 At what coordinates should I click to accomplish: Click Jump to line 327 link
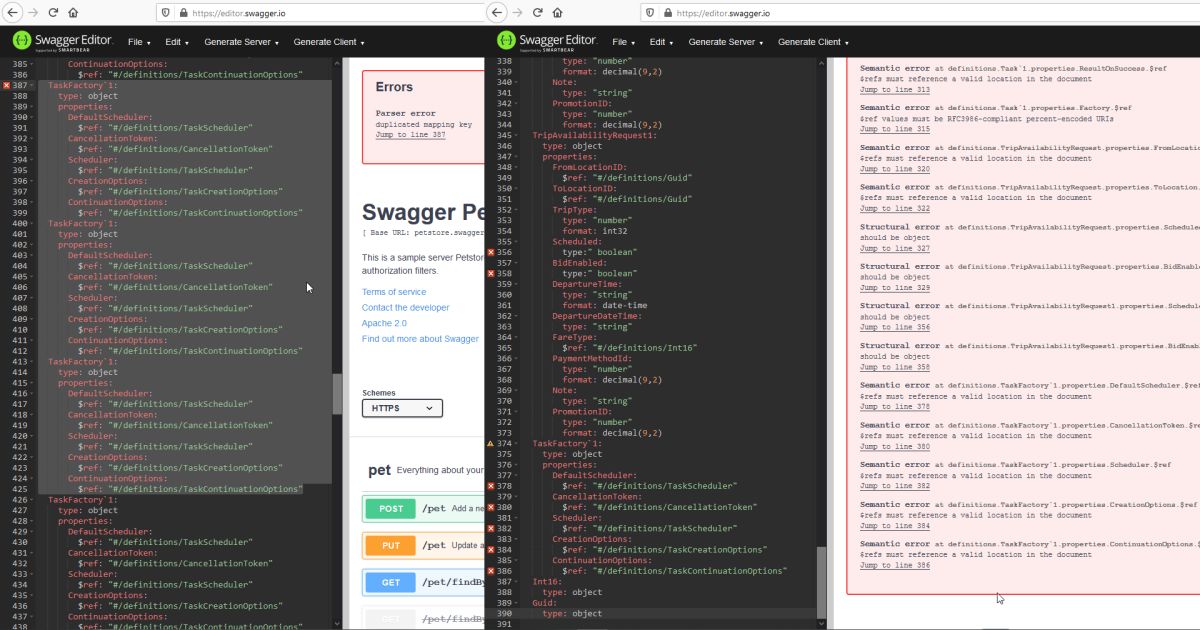(x=894, y=248)
